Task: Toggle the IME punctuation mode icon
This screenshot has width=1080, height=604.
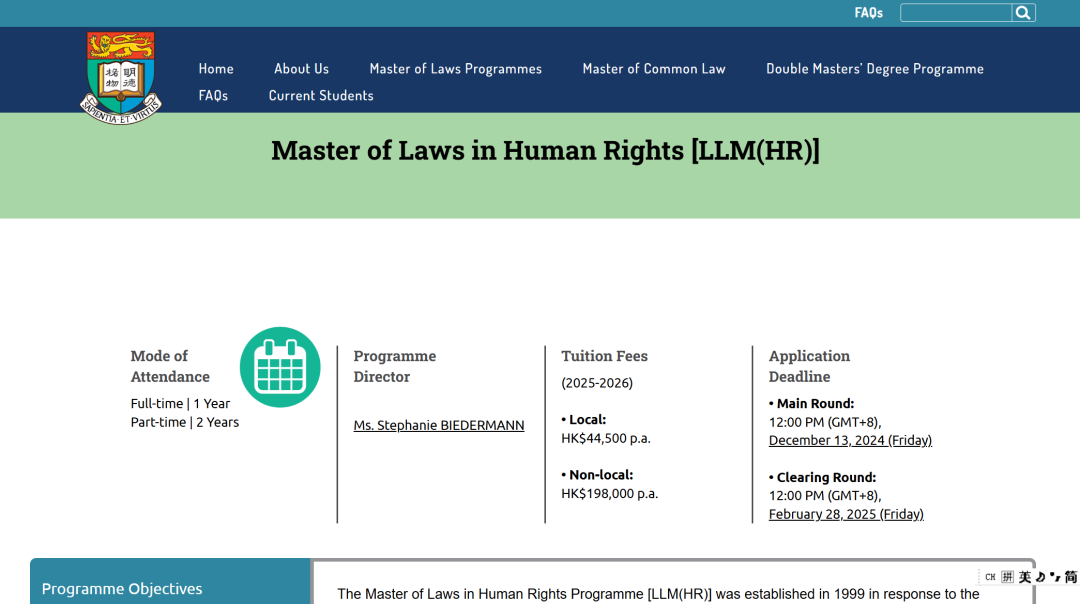Action: pyautogui.click(x=1054, y=577)
